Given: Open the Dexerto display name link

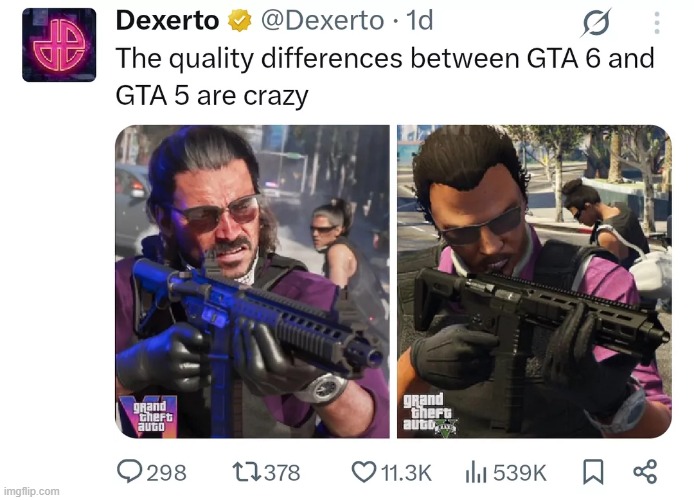Looking at the screenshot, I should tap(167, 21).
